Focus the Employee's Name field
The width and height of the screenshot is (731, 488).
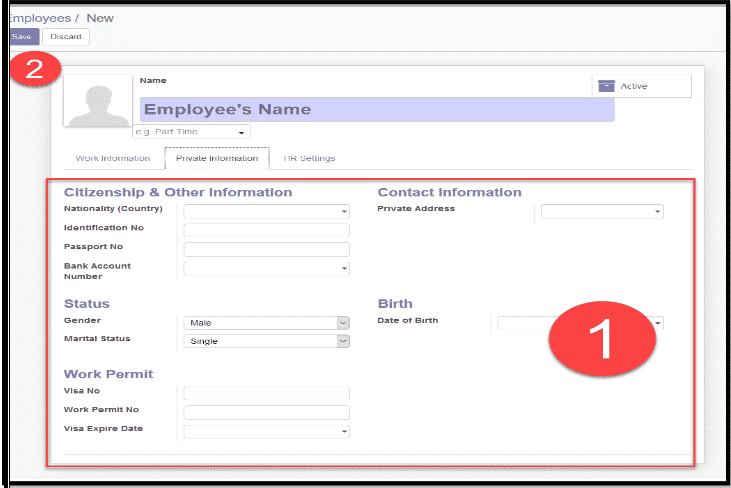coord(377,110)
